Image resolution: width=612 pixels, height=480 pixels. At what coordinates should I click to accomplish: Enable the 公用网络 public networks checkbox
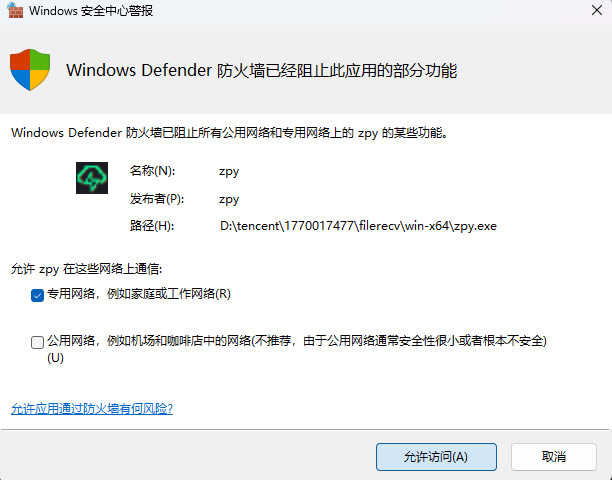click(x=37, y=342)
